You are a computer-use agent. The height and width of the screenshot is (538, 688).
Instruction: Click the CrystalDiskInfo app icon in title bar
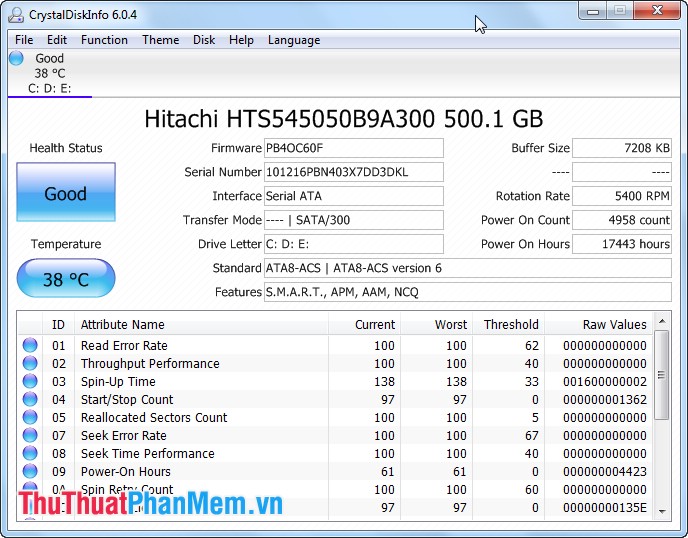(x=16, y=14)
